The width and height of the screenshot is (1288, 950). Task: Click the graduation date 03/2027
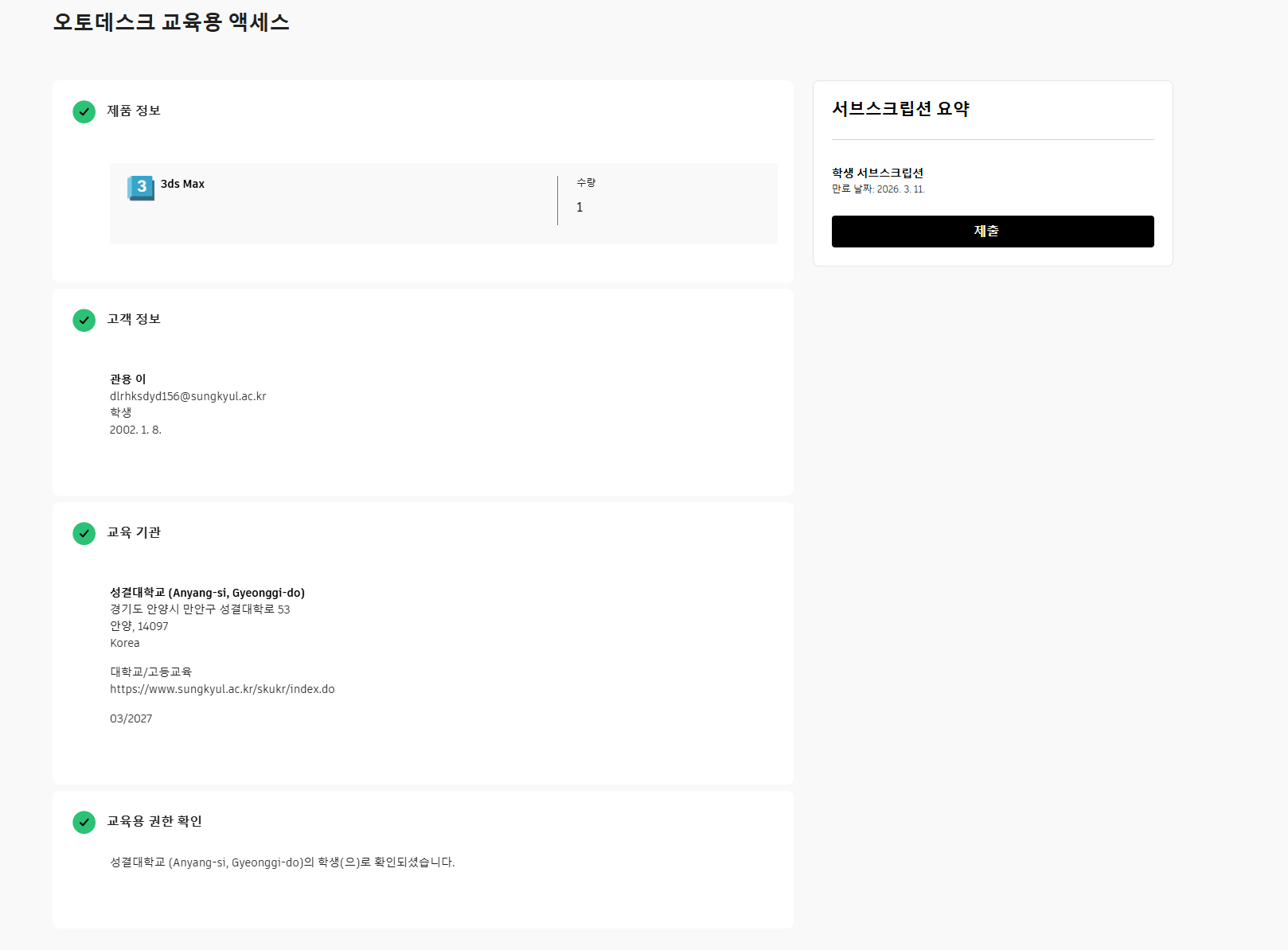point(131,718)
